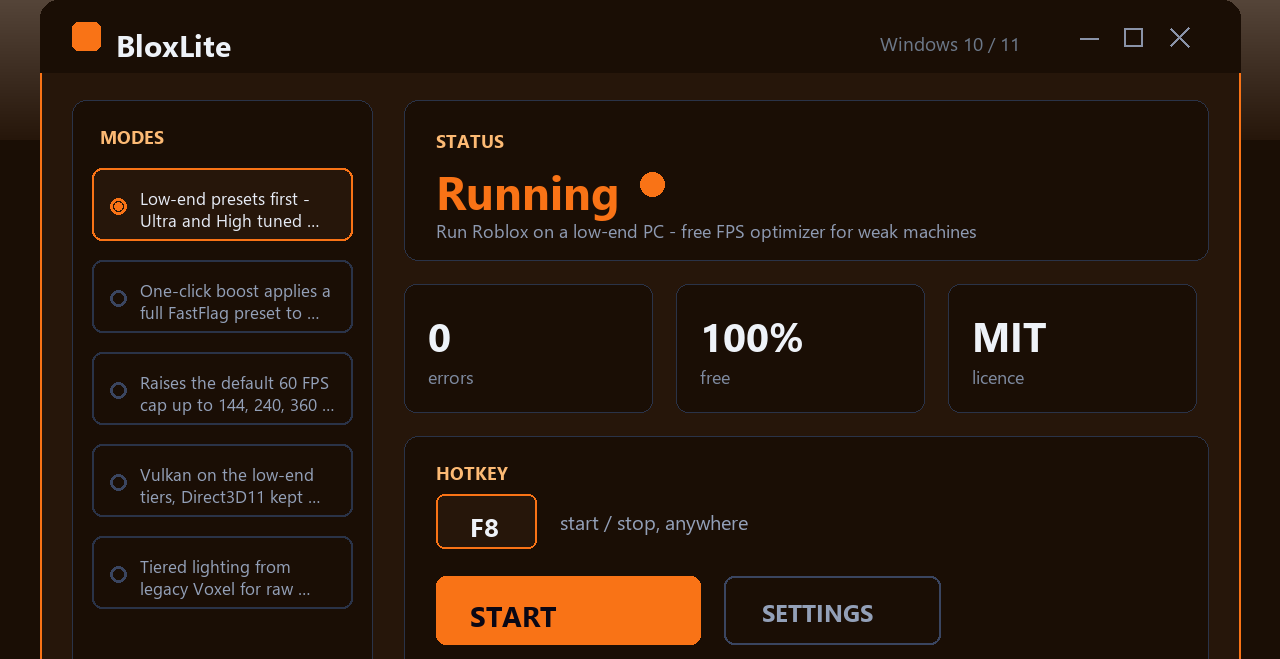1280x659 pixels.
Task: Click the START button
Action: pos(568,610)
